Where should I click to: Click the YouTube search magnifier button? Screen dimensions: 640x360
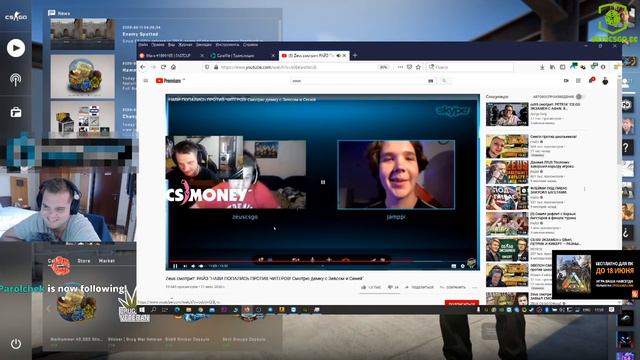(x=444, y=81)
